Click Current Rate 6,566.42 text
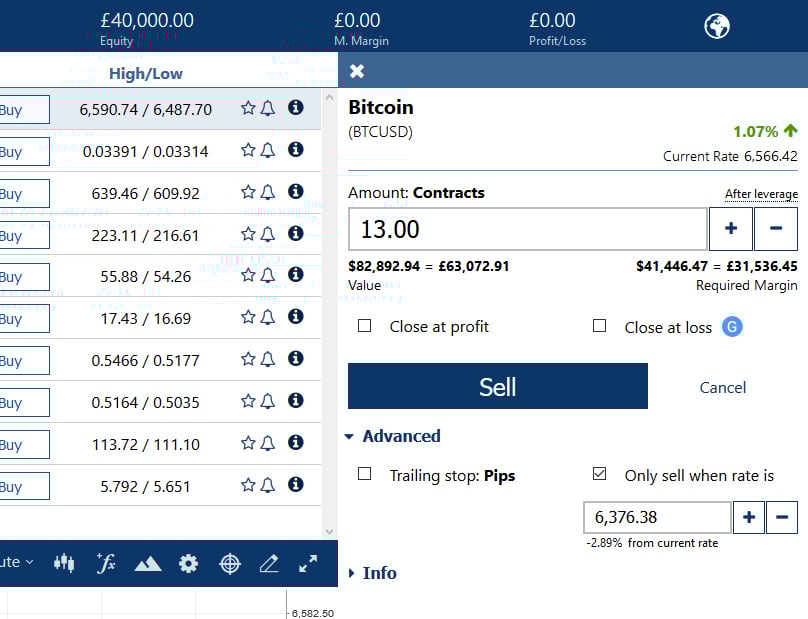Viewport: 808px width, 619px height. [730, 156]
